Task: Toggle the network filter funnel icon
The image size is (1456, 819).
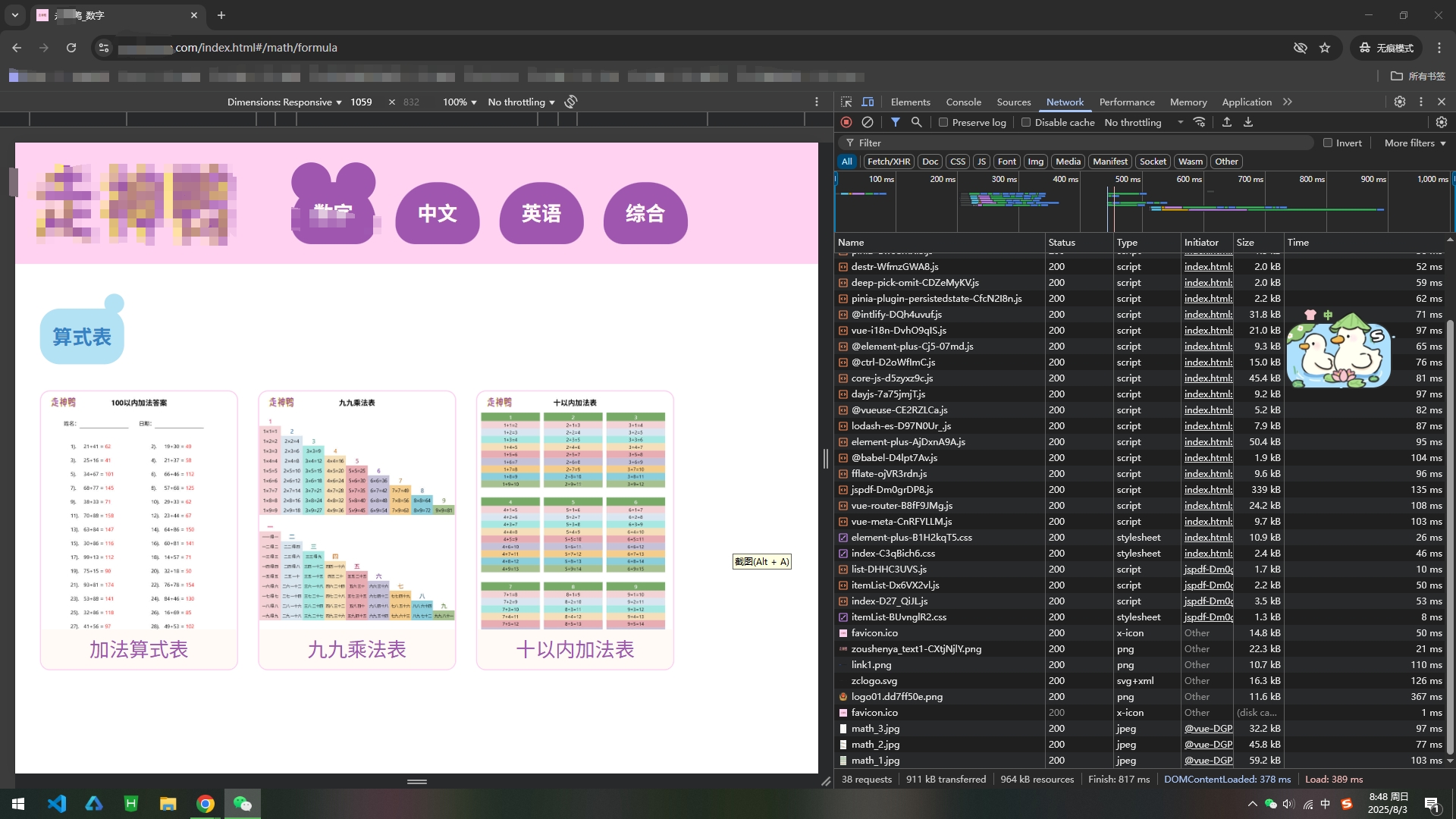Action: [x=896, y=122]
